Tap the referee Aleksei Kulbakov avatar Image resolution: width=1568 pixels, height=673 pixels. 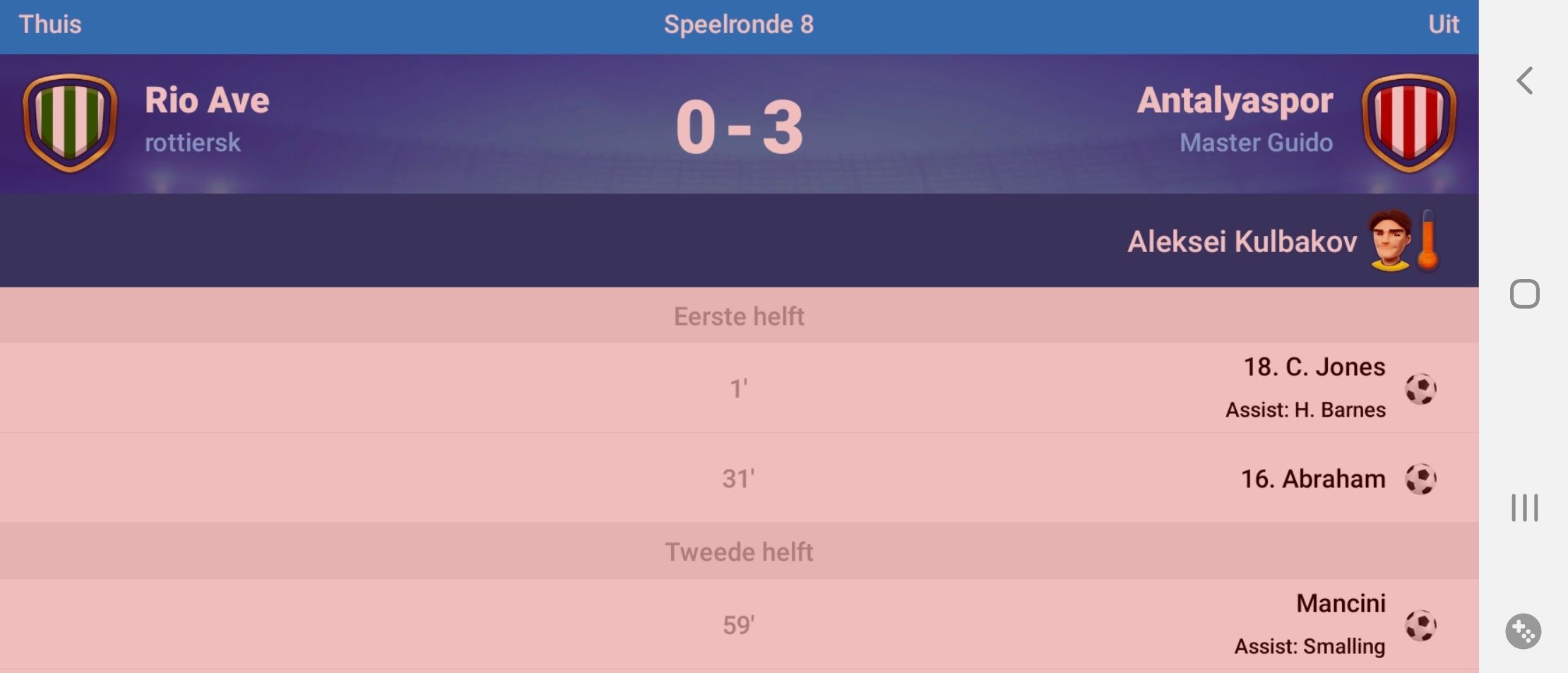point(1390,241)
